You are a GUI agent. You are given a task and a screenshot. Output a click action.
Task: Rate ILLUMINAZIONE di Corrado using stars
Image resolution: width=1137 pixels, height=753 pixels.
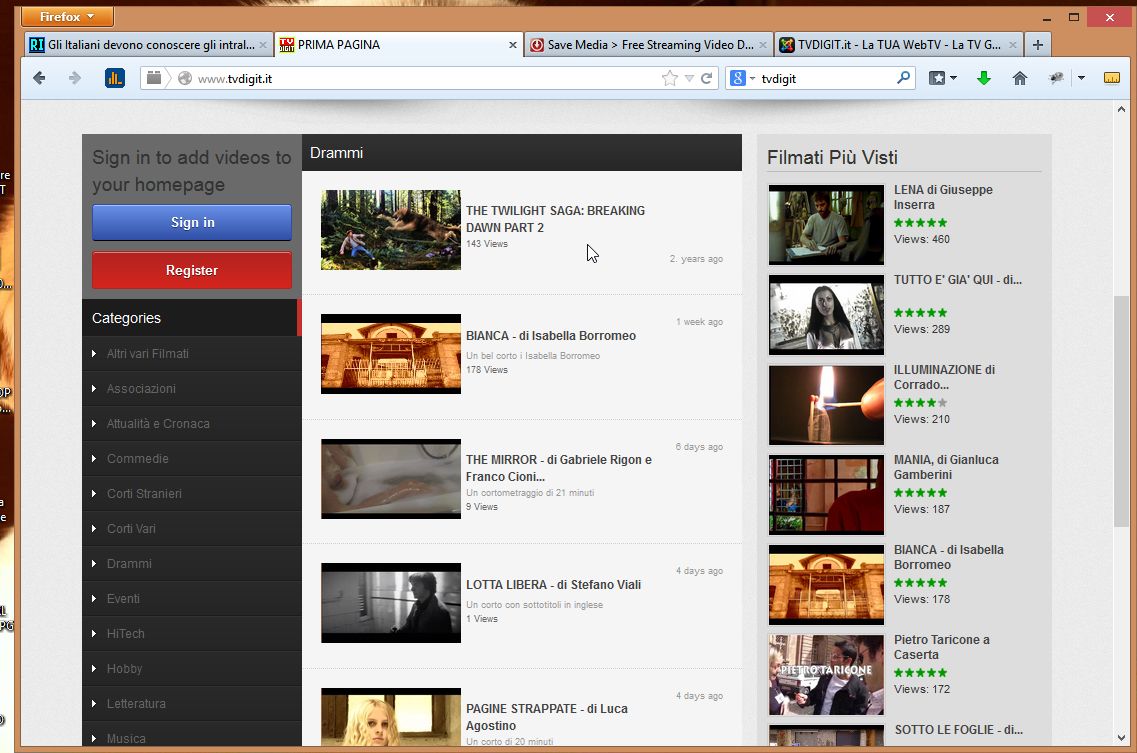coord(920,403)
